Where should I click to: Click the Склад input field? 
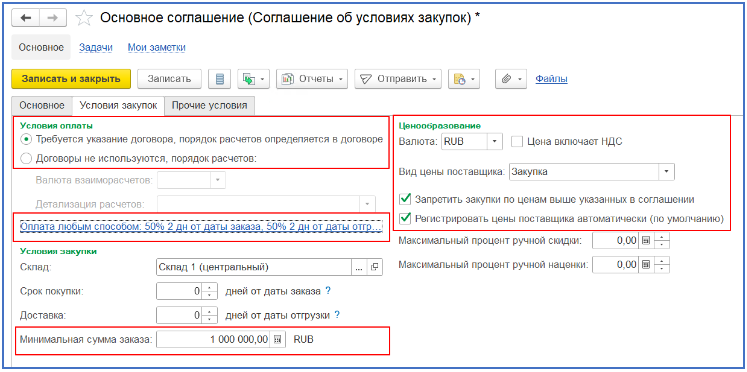click(x=253, y=268)
